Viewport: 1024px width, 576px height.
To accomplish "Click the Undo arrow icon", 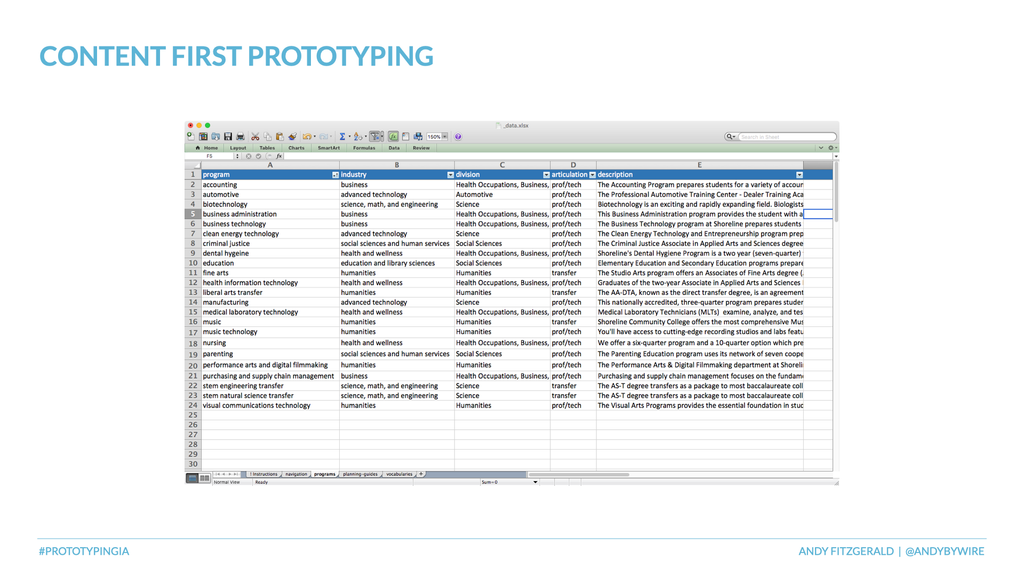I will [x=307, y=136].
